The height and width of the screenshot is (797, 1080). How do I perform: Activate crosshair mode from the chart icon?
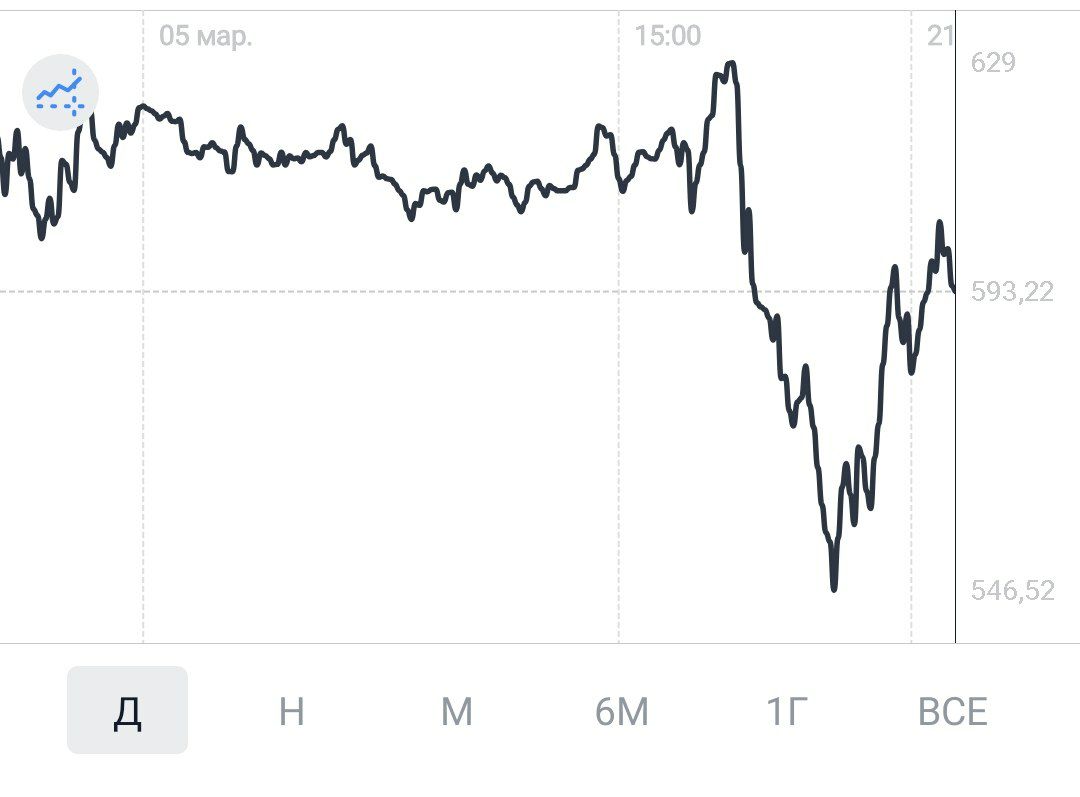(61, 92)
